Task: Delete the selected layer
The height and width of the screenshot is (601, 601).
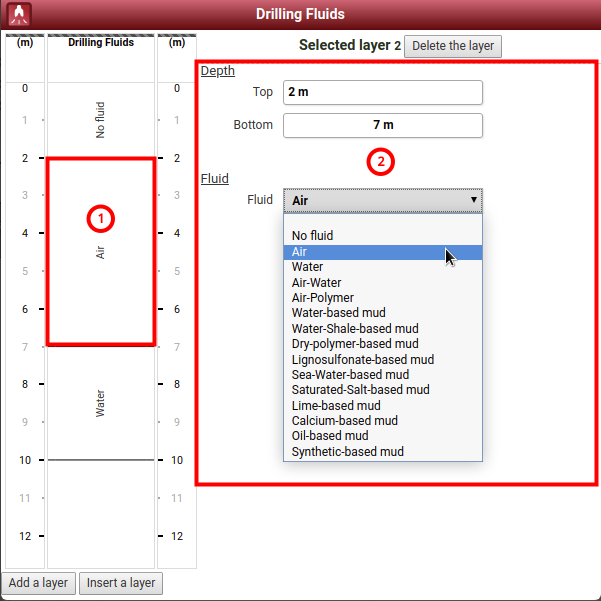Action: [x=452, y=46]
